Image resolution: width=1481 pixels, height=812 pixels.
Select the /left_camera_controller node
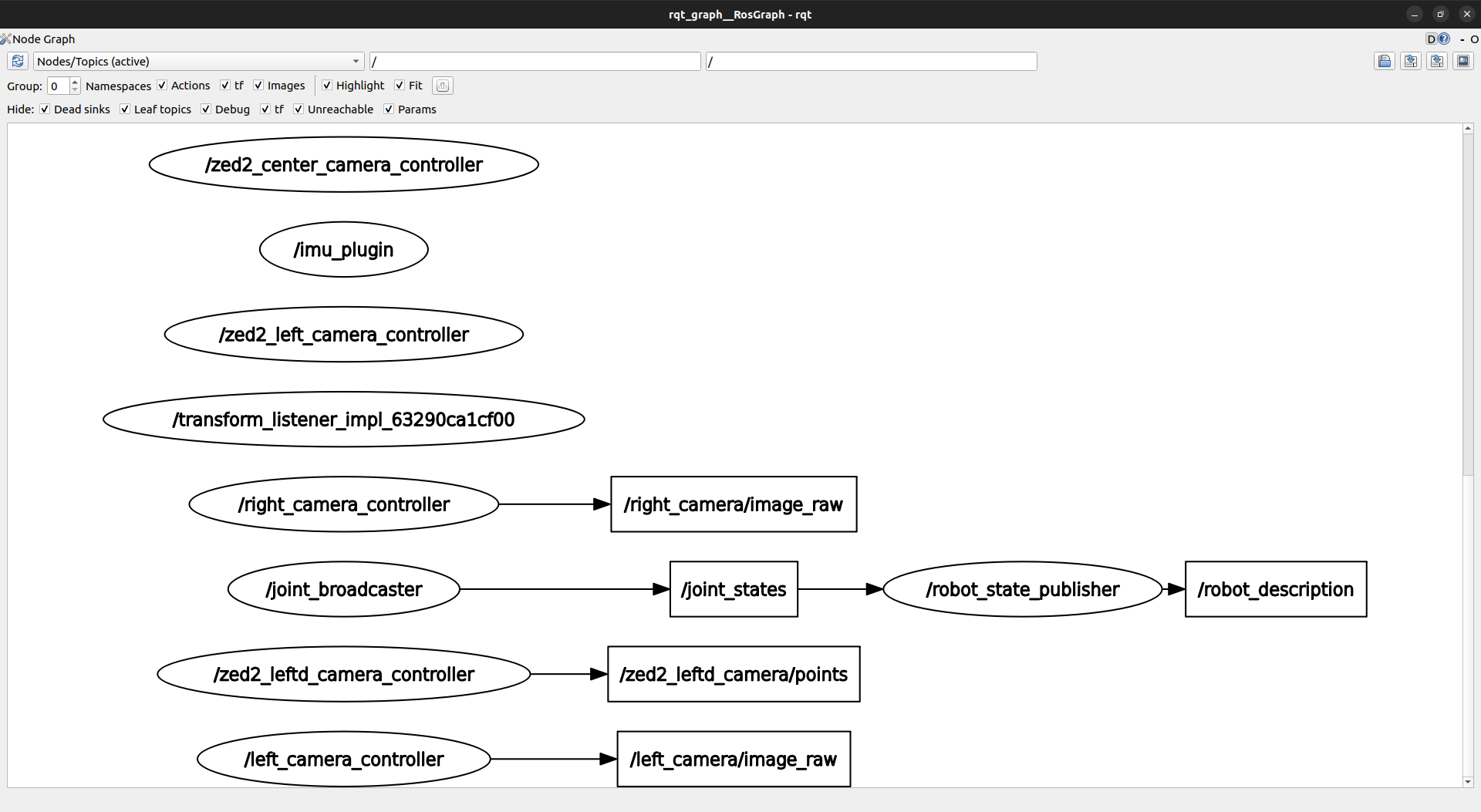point(344,758)
